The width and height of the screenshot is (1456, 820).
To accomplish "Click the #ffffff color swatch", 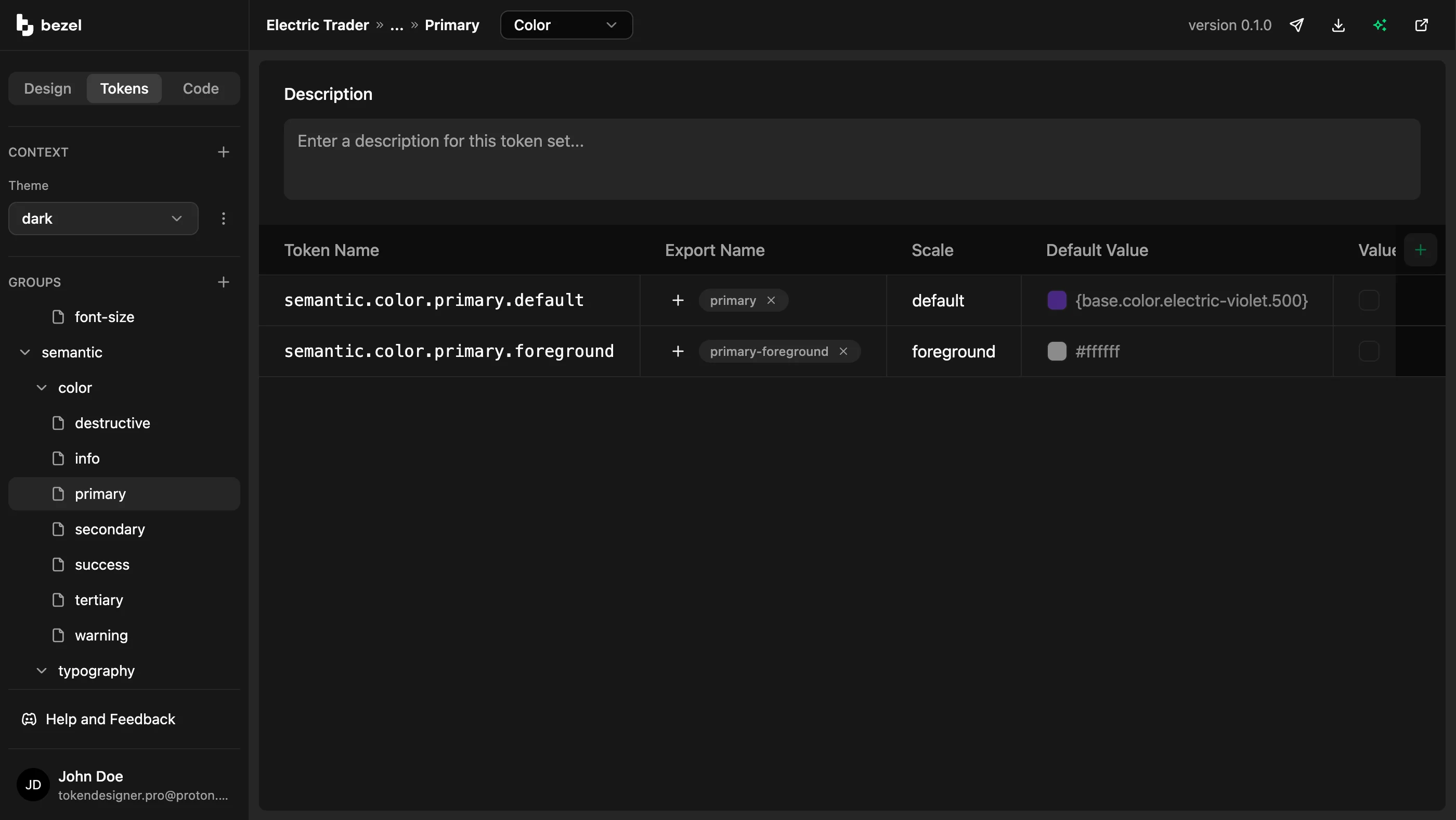I will click(1057, 351).
